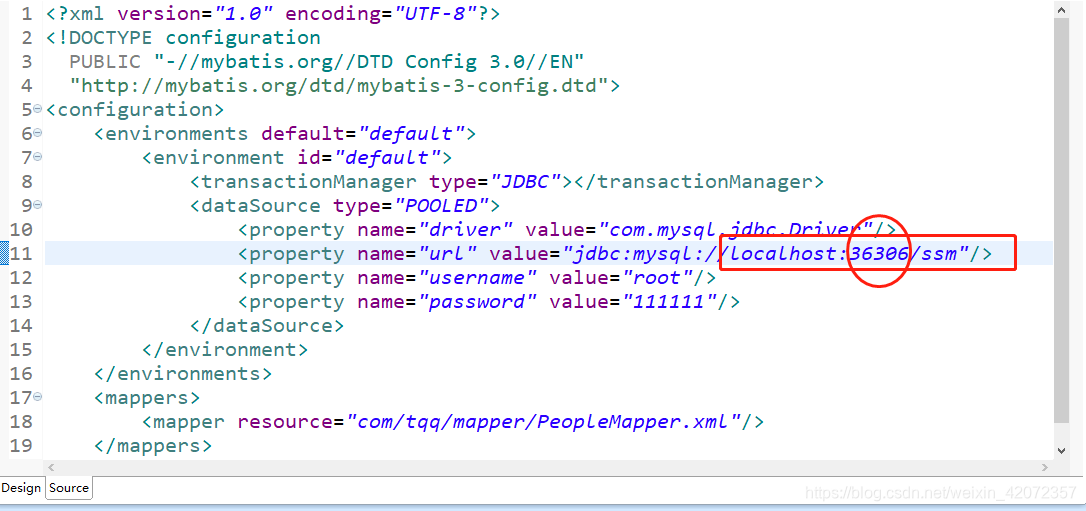Image resolution: width=1086 pixels, height=511 pixels.
Task: Click the vertical scrollbar thumb
Action: click(x=1062, y=218)
